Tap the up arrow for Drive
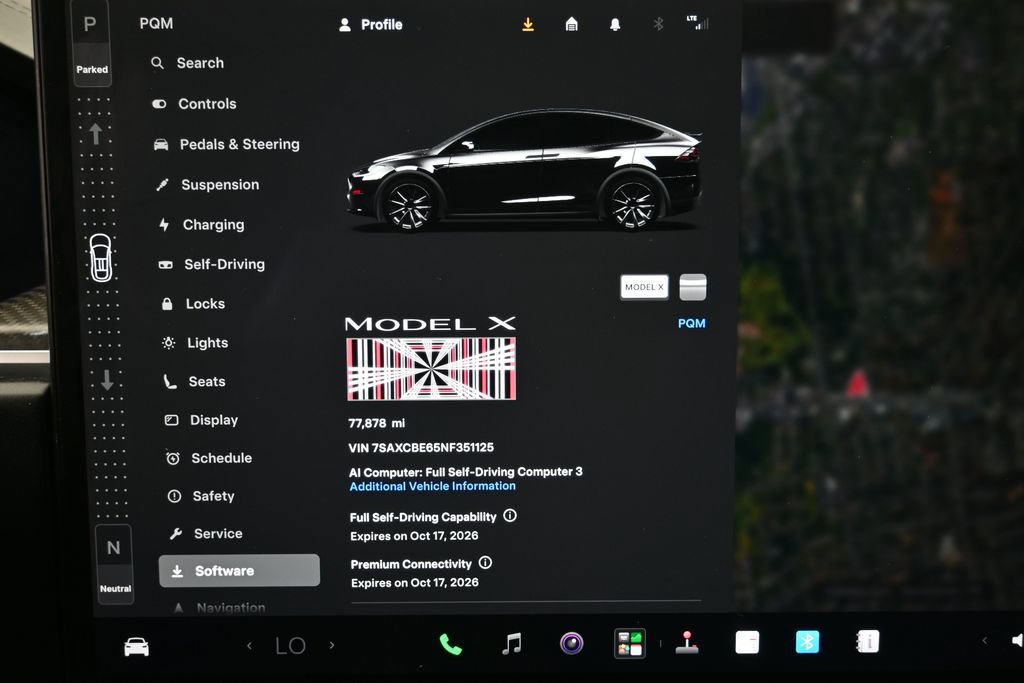Screen dimensions: 1024x683 [x=95, y=134]
